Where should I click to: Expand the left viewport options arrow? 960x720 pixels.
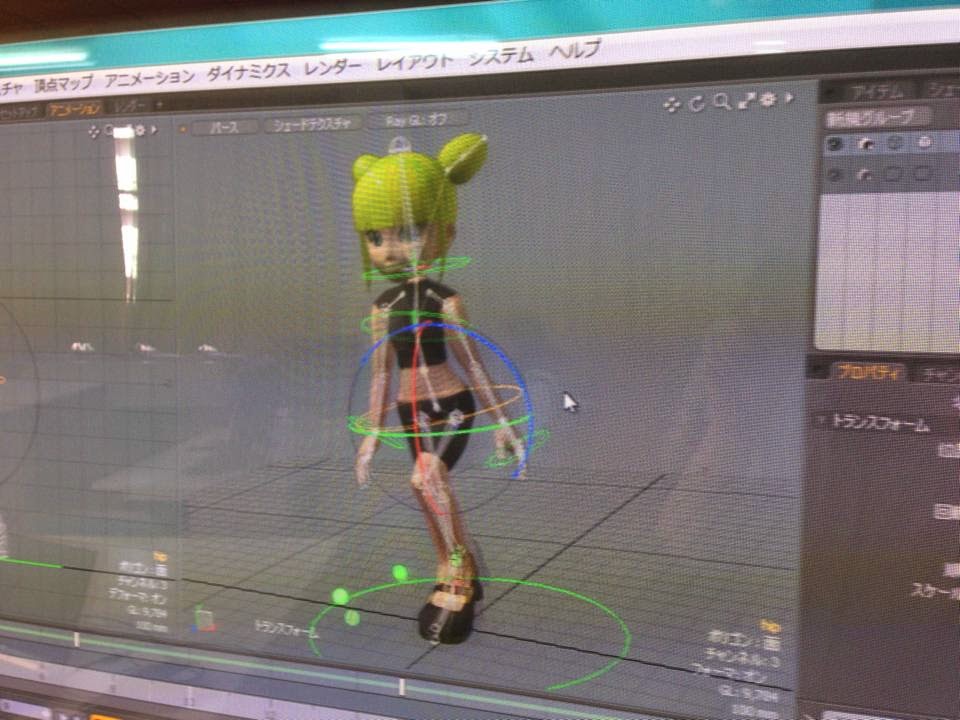tap(154, 130)
